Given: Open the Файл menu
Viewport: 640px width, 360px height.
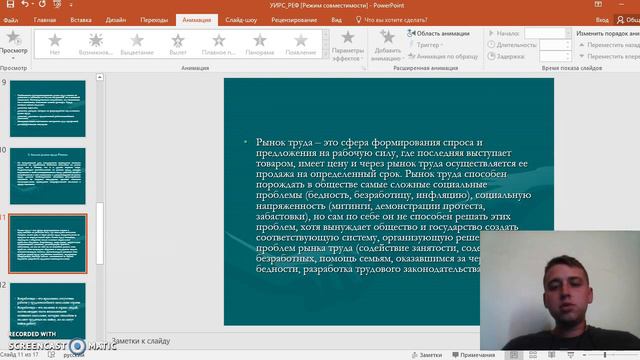Looking at the screenshot, I should coord(11,20).
